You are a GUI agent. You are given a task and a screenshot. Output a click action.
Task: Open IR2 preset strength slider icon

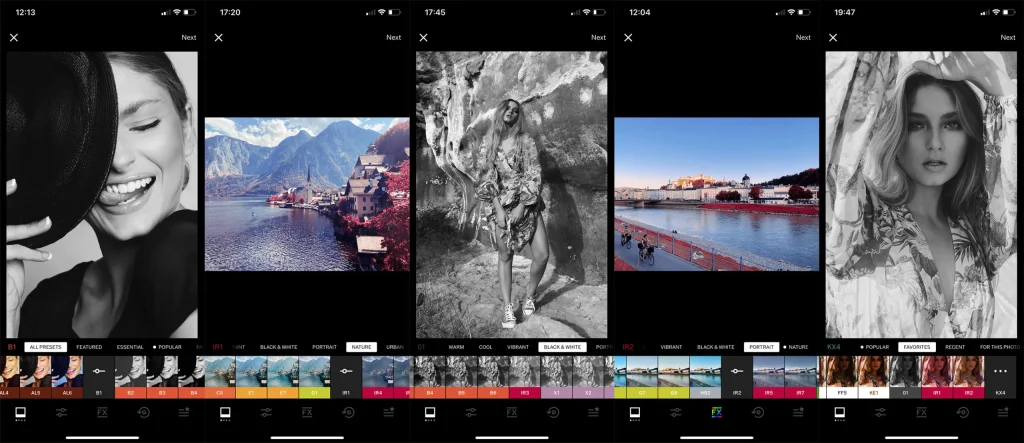tap(736, 374)
